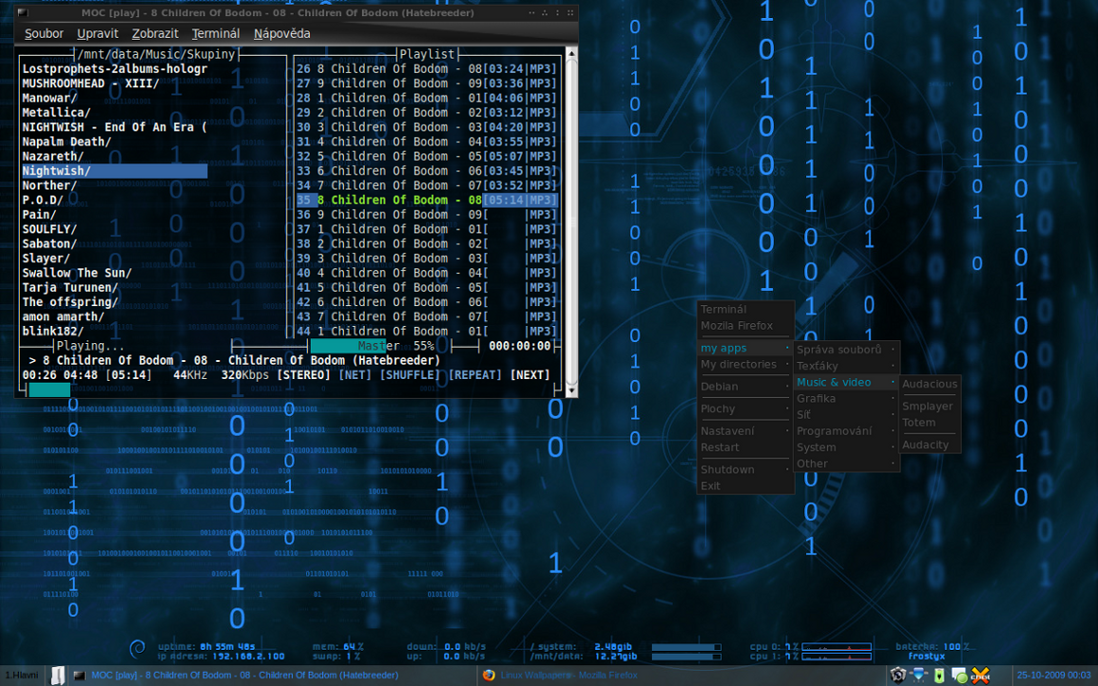The height and width of the screenshot is (686, 1098).
Task: Open the Texťáky submenu entry
Action: [x=847, y=366]
